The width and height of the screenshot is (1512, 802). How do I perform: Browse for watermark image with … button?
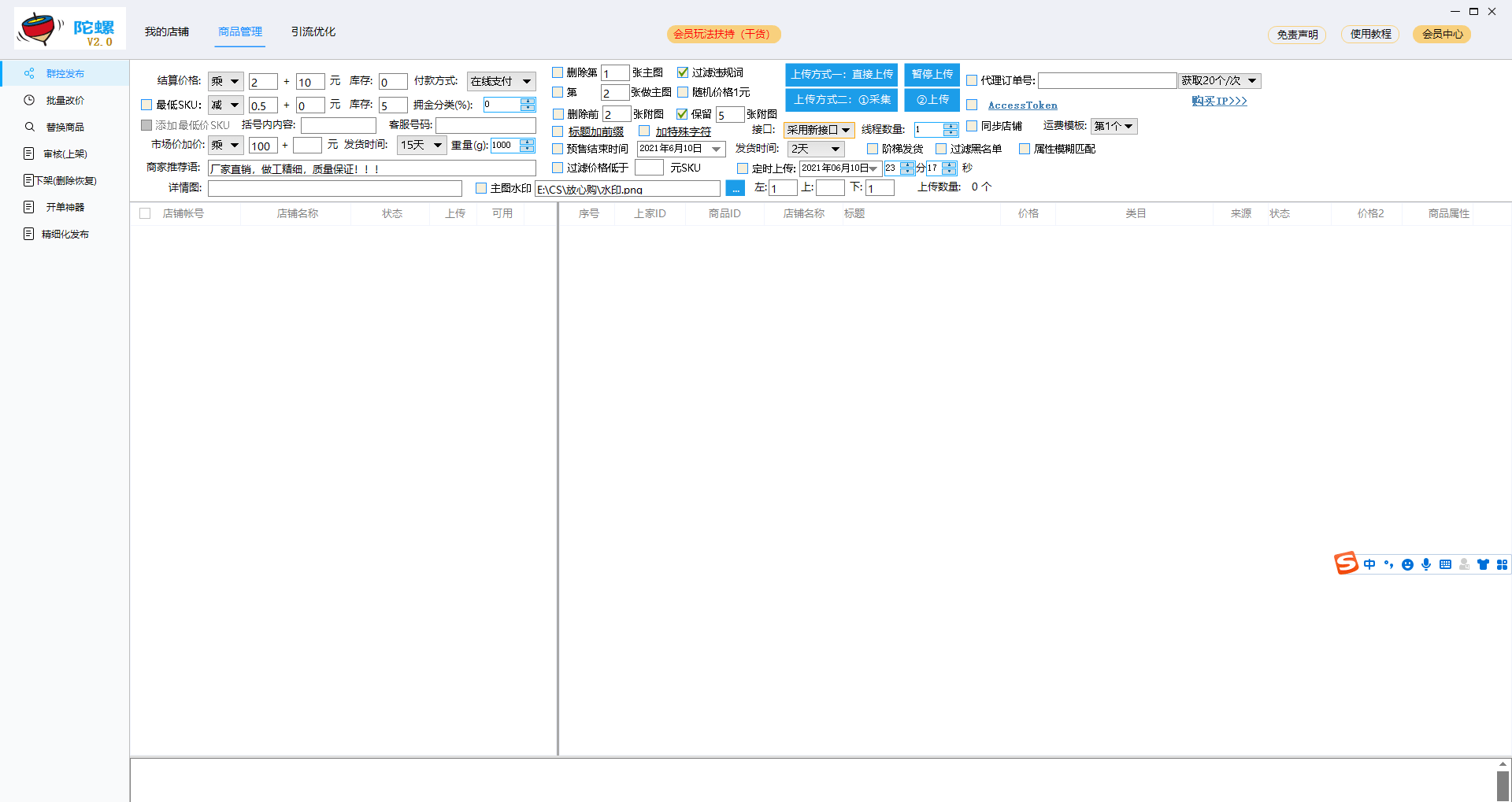735,189
